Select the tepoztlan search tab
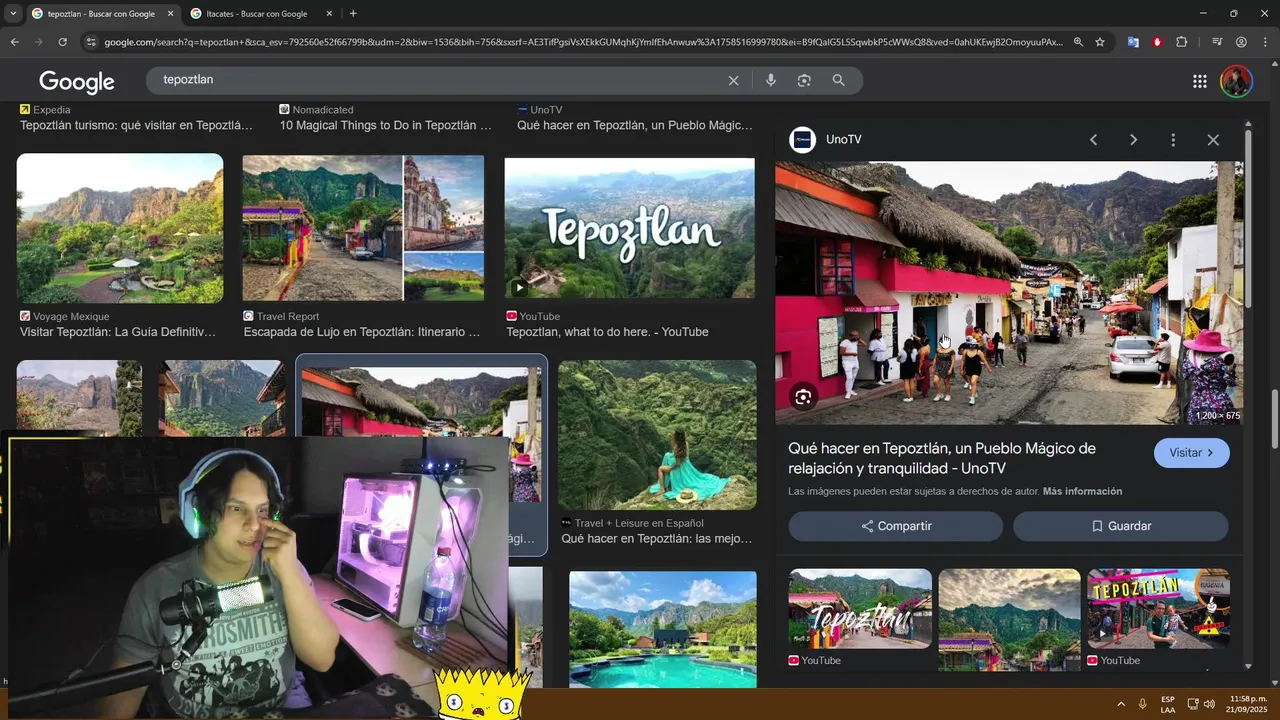The width and height of the screenshot is (1280, 720). click(x=100, y=14)
